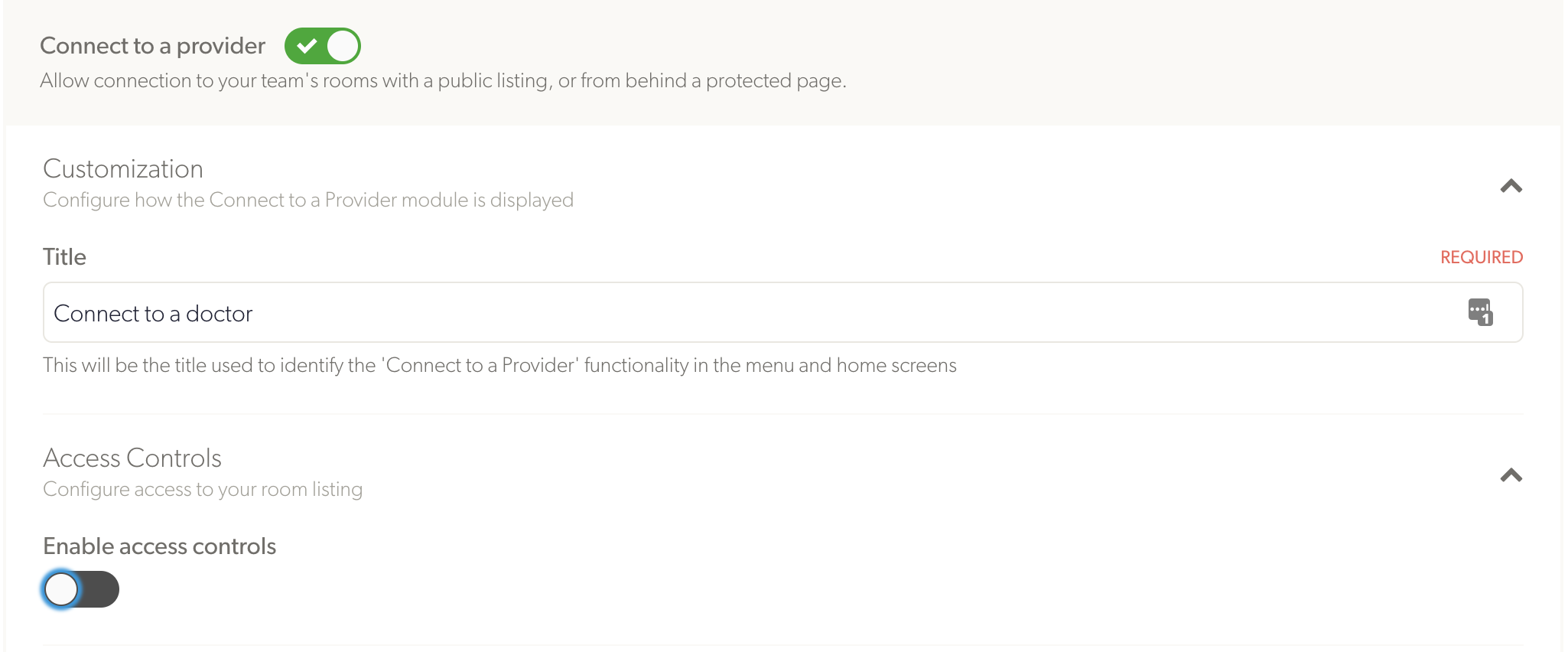Viewport: 1568px width, 652px height.
Task: Click the Access Controls section heading
Action: 132,458
